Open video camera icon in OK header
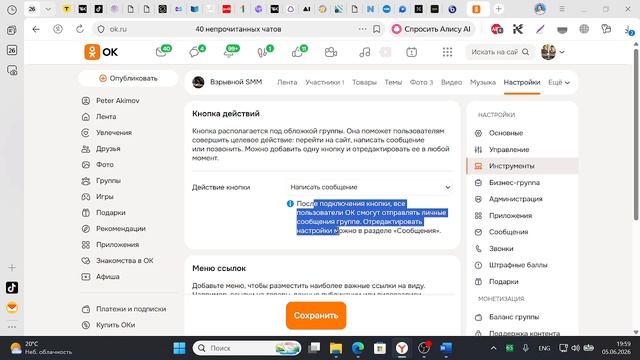This screenshot has width=640, height=360. click(331, 52)
